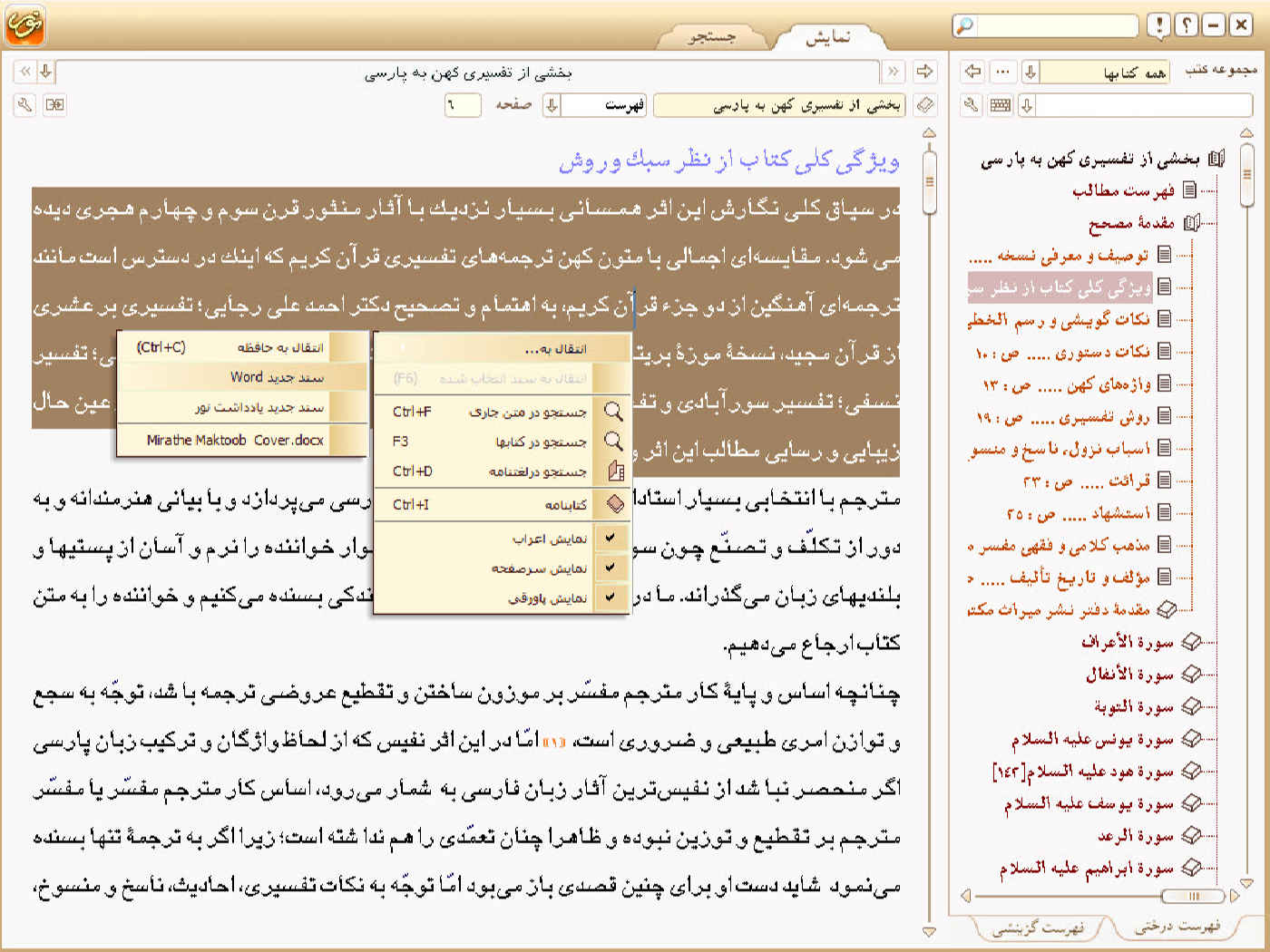The width and height of the screenshot is (1270, 952).
Task: Select the مؤلف و تاريخ تأليف tree item
Action: click(x=1059, y=578)
